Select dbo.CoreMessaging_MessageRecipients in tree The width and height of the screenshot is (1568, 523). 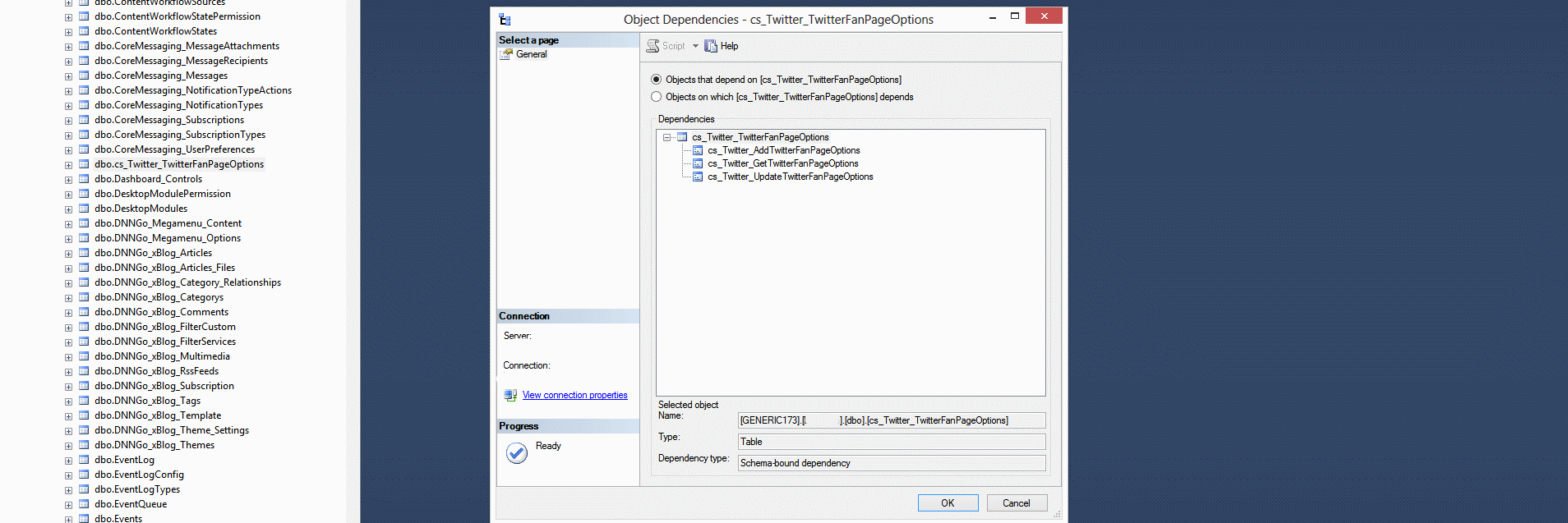181,61
